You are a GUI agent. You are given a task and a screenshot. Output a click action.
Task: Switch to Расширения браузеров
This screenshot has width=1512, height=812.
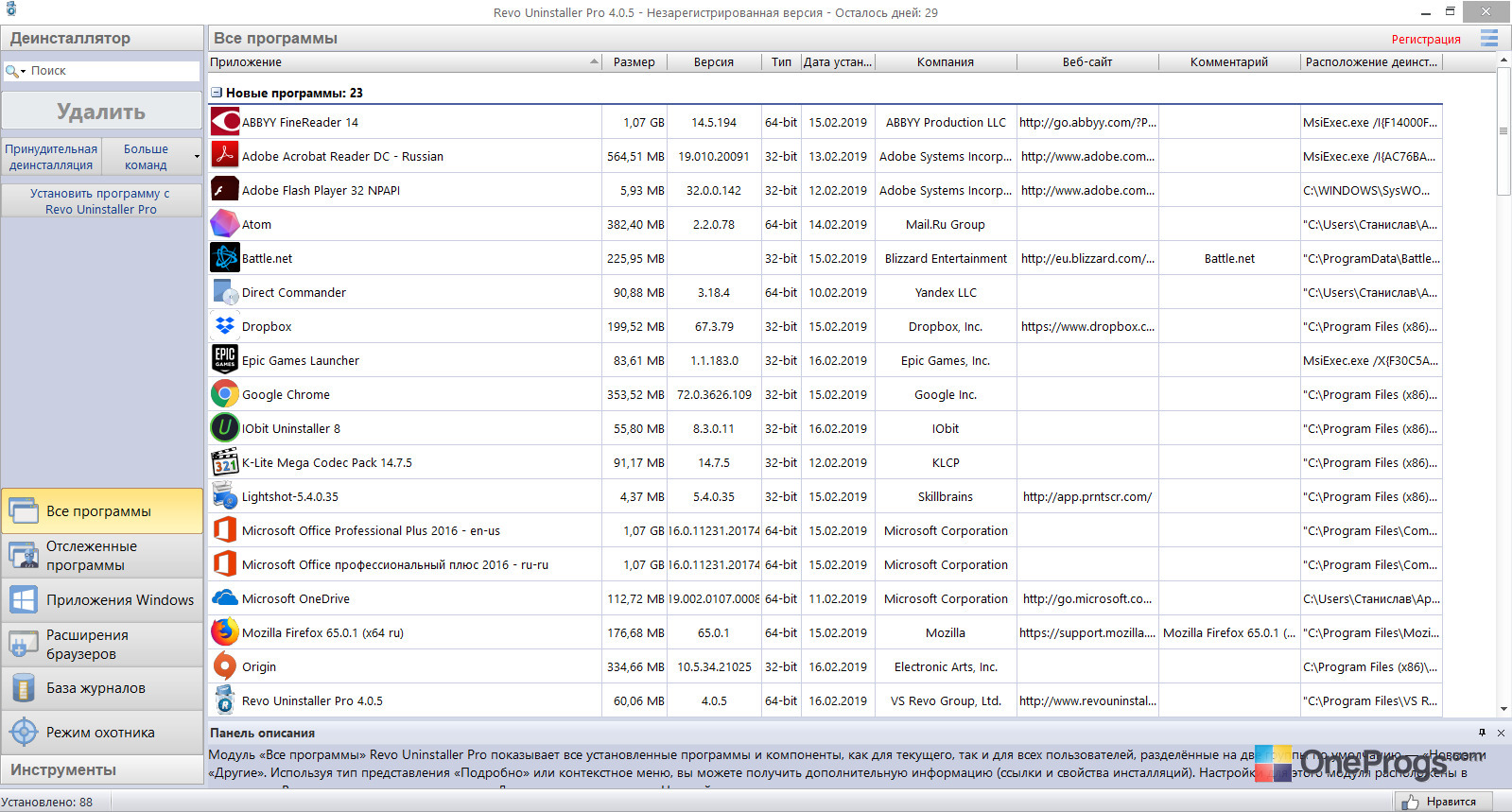tap(102, 645)
